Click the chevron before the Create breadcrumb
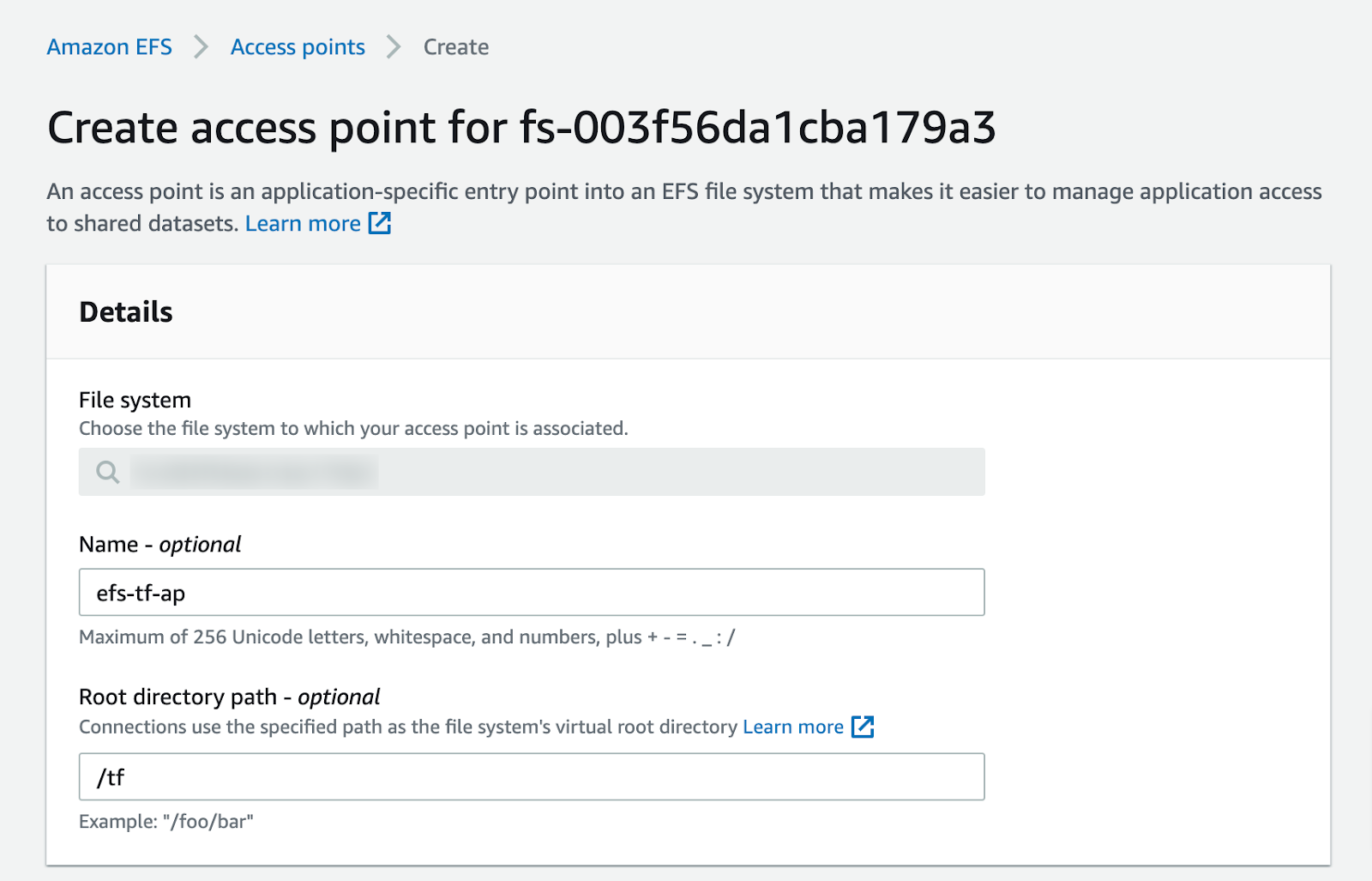This screenshot has width=1372, height=881. [x=393, y=47]
